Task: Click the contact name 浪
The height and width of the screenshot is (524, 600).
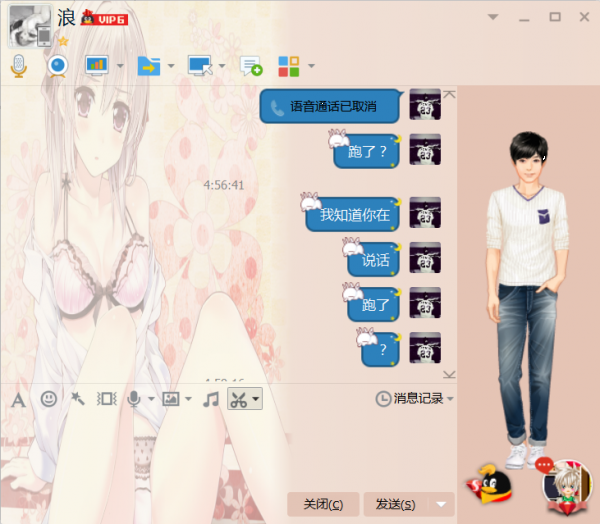Action: coord(66,18)
